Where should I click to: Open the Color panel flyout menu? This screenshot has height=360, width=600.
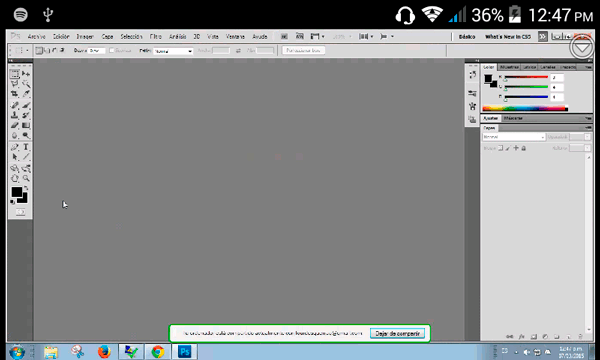(589, 67)
